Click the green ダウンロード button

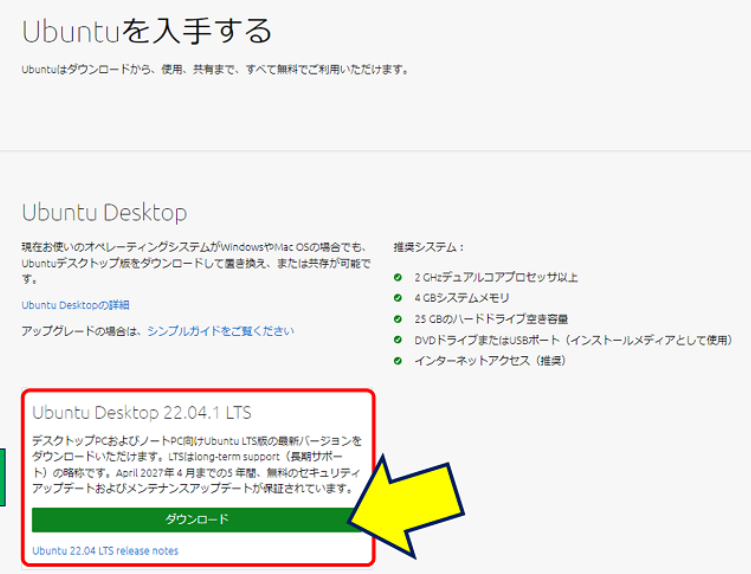196,520
